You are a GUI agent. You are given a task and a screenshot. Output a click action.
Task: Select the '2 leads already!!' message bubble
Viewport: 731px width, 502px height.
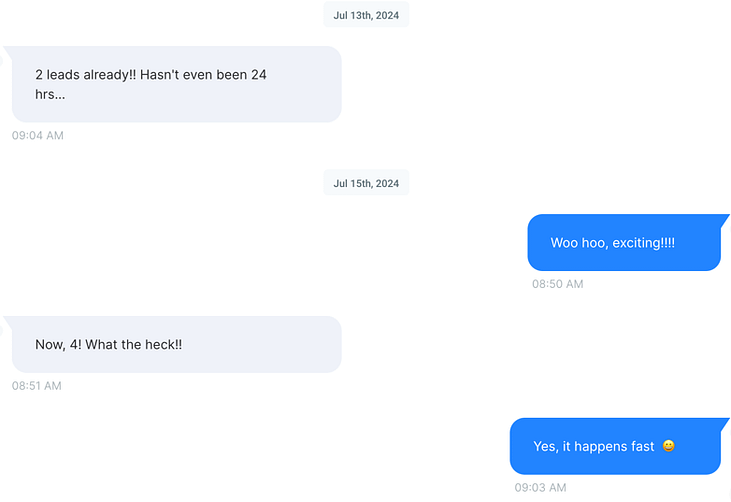click(177, 84)
